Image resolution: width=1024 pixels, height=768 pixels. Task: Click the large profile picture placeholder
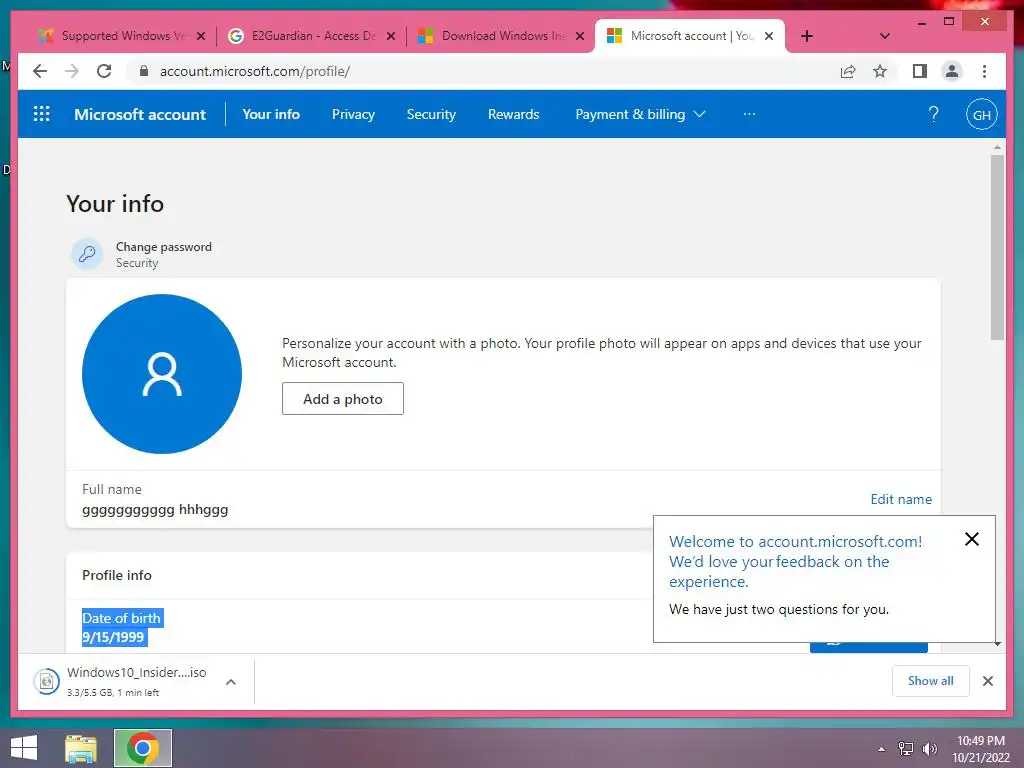click(162, 374)
